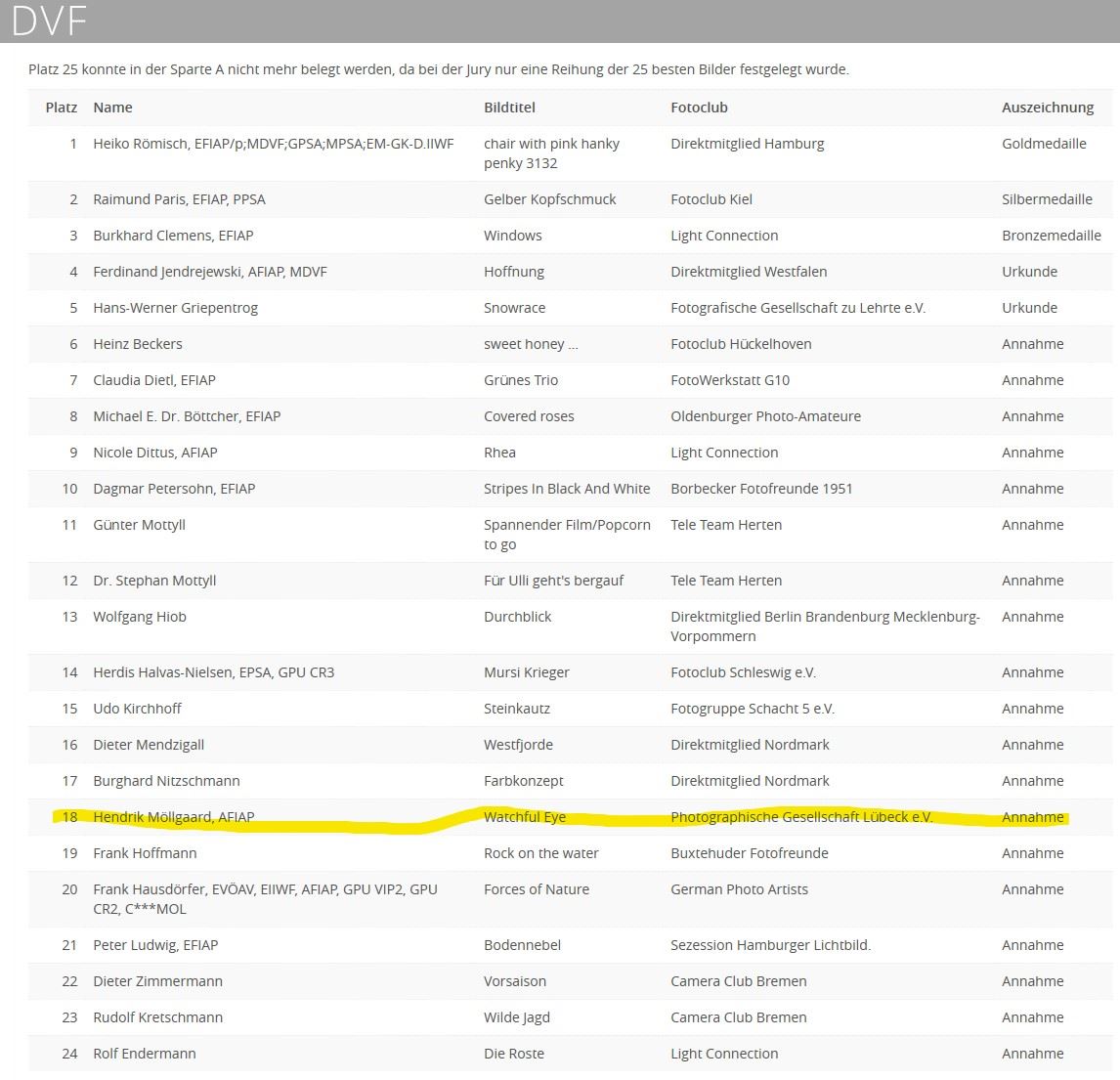The image size is (1120, 1080).
Task: Click the title Farbkonzept
Action: point(524,782)
